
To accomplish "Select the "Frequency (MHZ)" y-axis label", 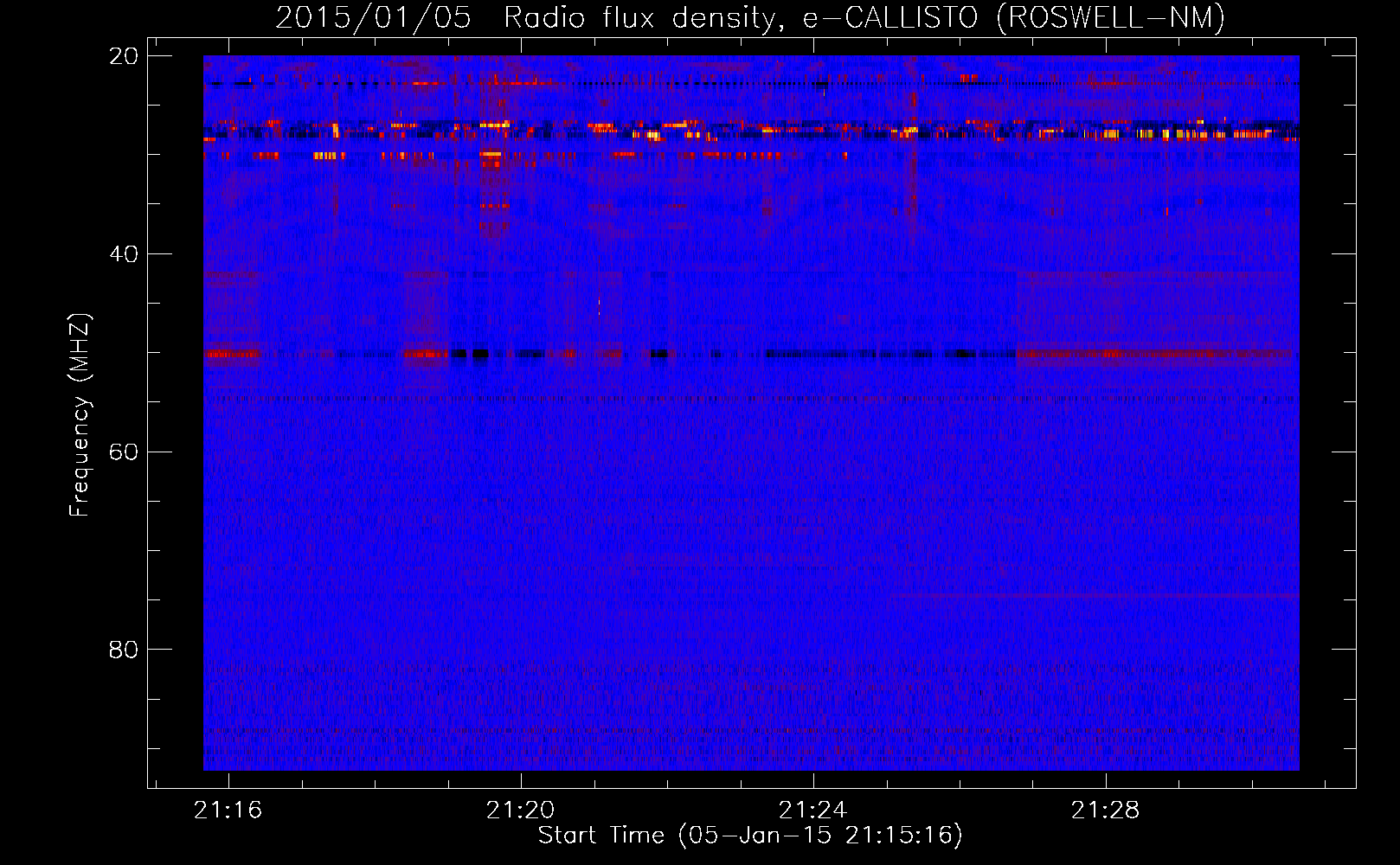I will (x=80, y=415).
